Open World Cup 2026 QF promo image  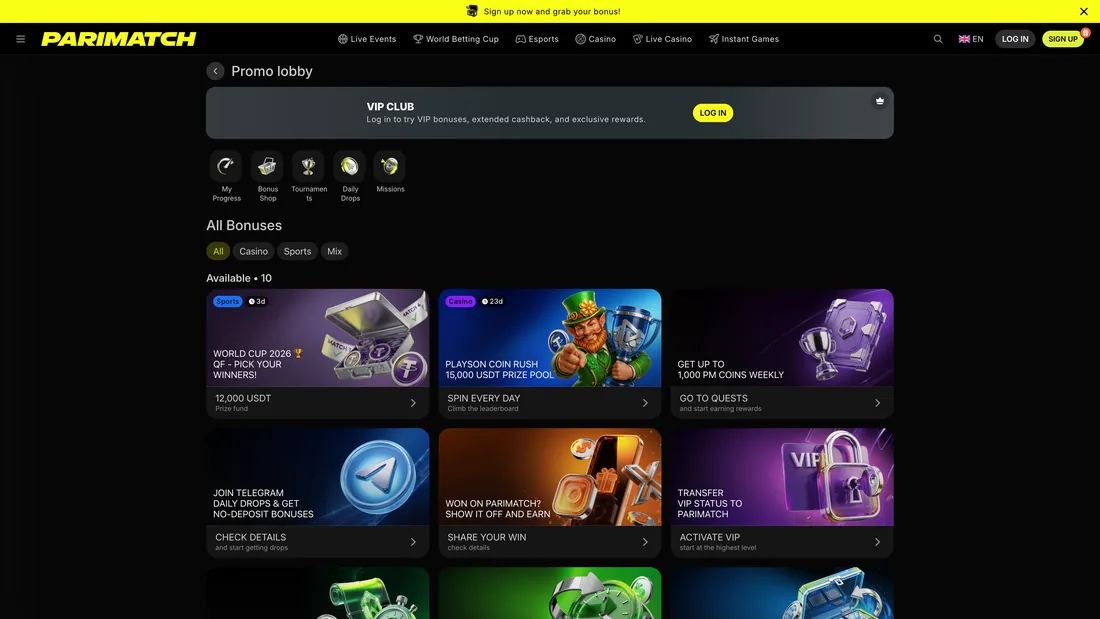(x=318, y=338)
